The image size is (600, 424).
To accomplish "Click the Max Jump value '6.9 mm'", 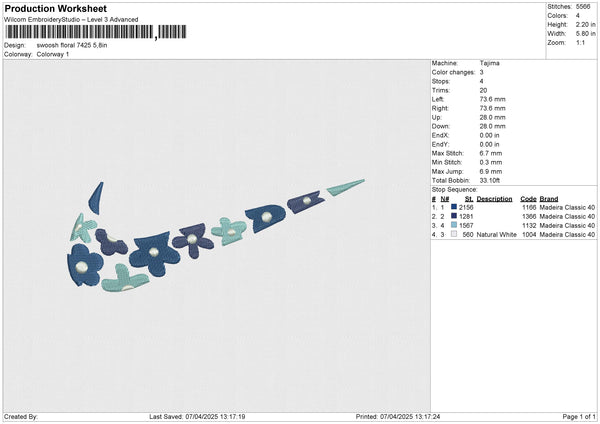I will click(491, 171).
